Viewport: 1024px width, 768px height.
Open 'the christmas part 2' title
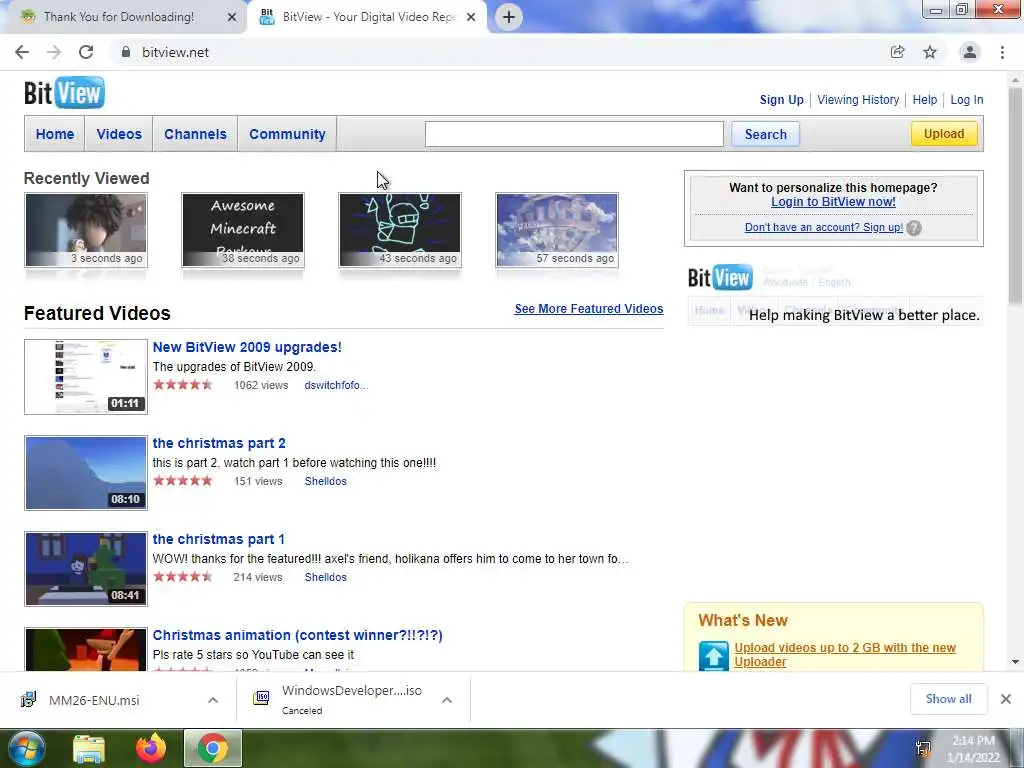click(x=219, y=443)
